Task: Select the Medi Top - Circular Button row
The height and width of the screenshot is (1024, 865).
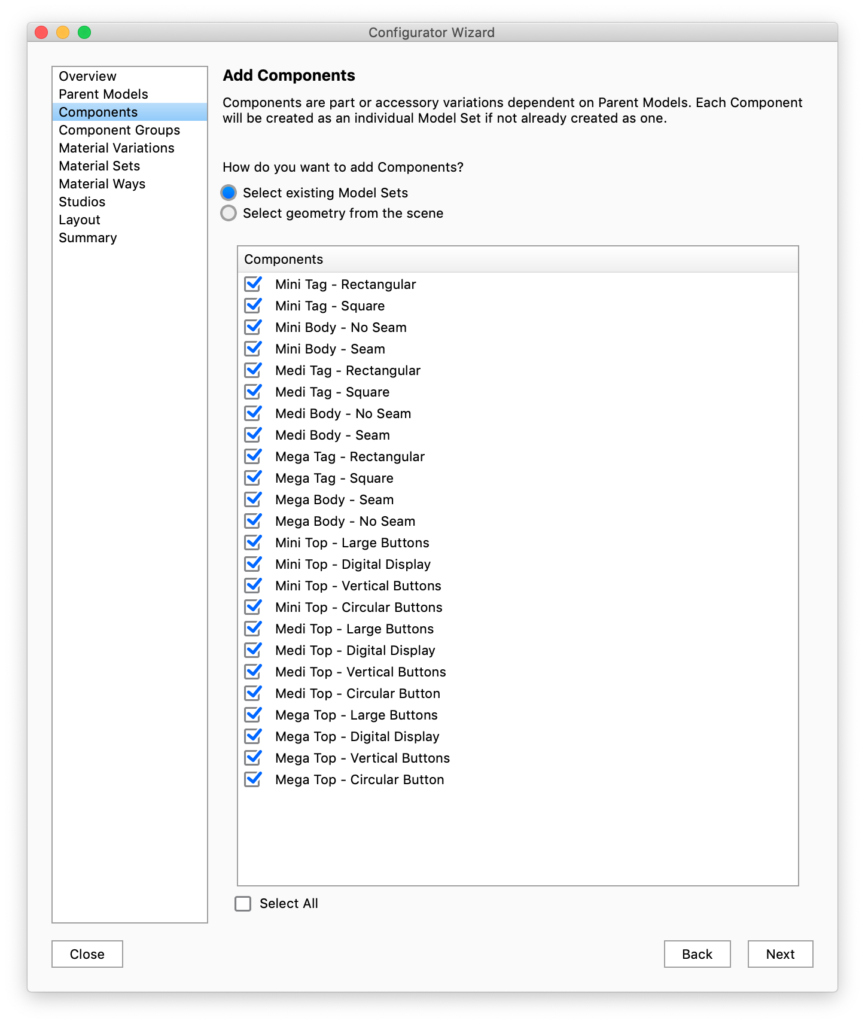Action: (358, 693)
